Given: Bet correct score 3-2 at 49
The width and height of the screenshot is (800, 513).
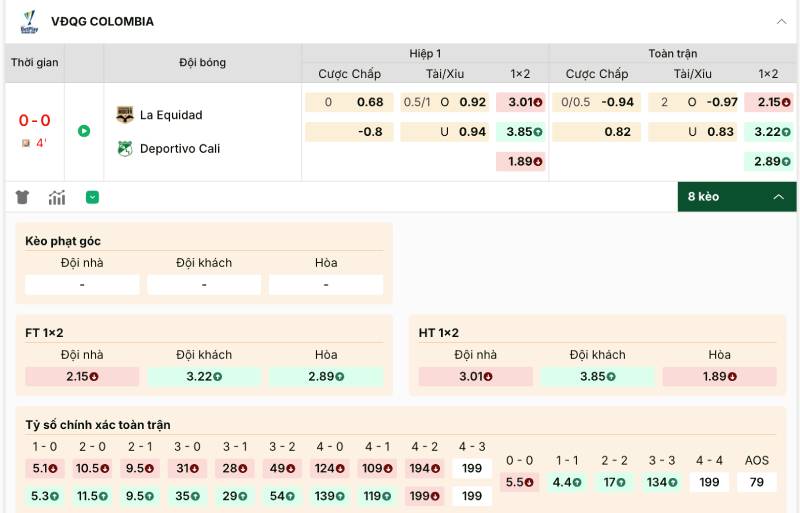Looking at the screenshot, I should tap(282, 469).
